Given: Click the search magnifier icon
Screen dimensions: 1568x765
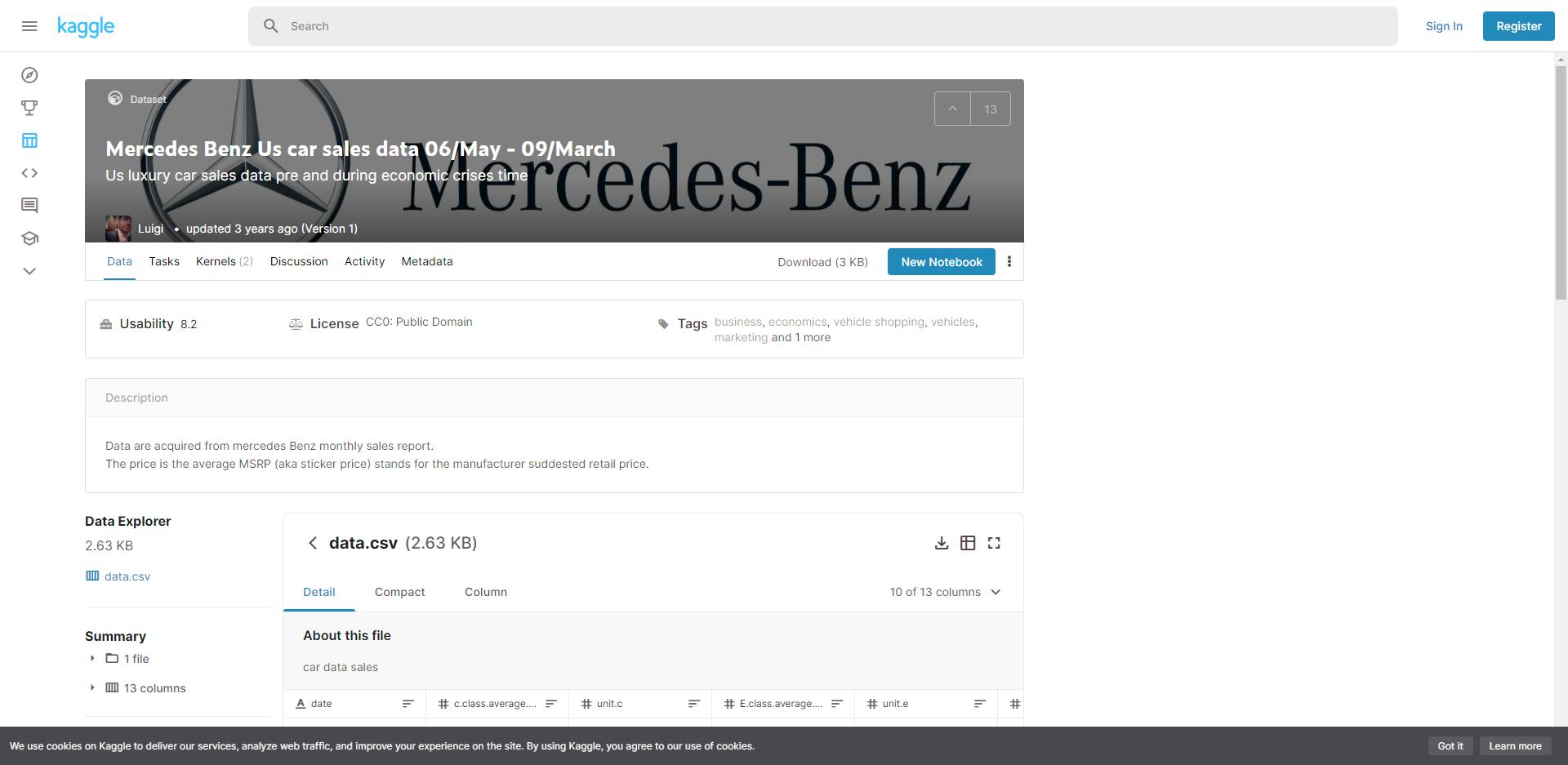Looking at the screenshot, I should tap(271, 26).
